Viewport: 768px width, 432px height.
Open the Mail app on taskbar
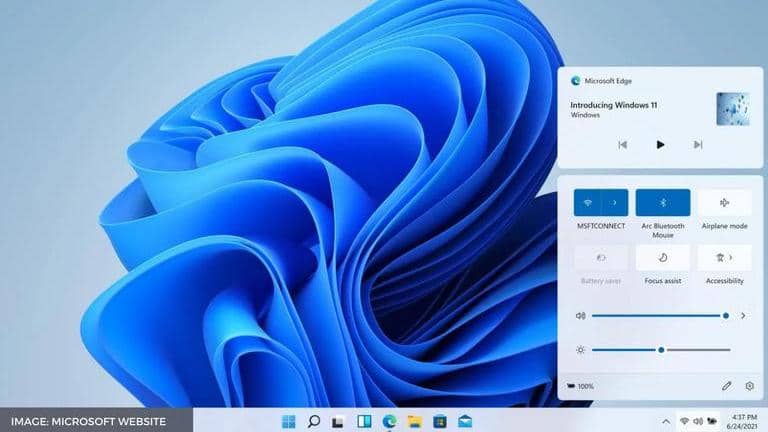[464, 420]
